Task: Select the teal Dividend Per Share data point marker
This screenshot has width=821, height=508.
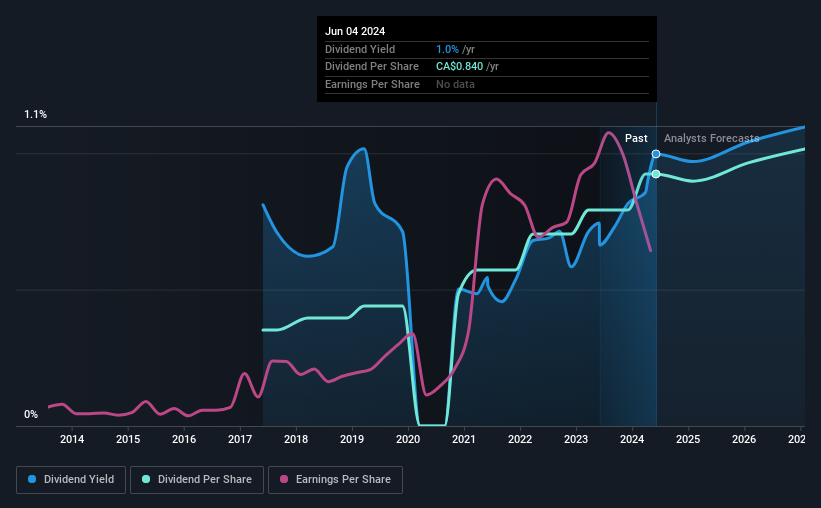Action: point(656,174)
